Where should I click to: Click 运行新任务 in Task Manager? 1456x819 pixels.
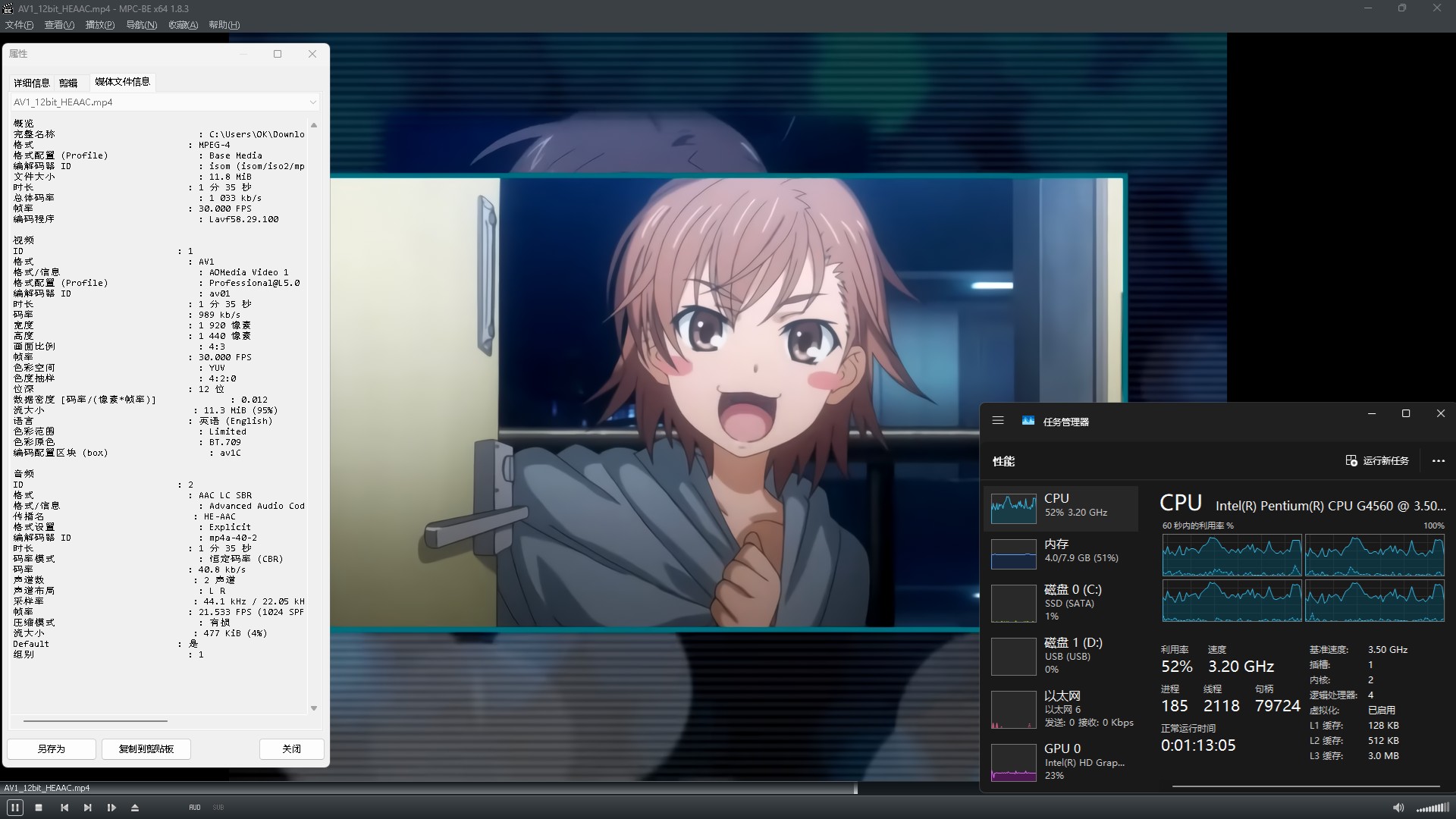point(1377,460)
